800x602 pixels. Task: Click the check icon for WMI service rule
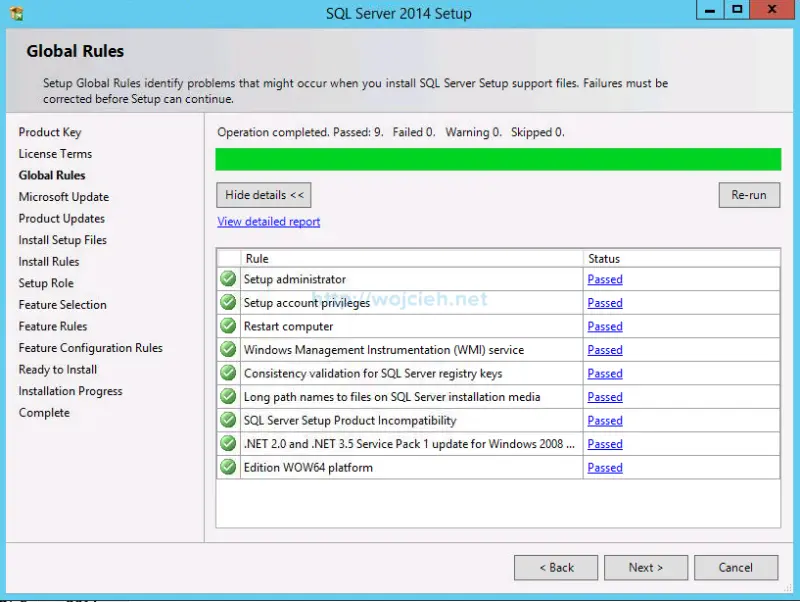[227, 349]
